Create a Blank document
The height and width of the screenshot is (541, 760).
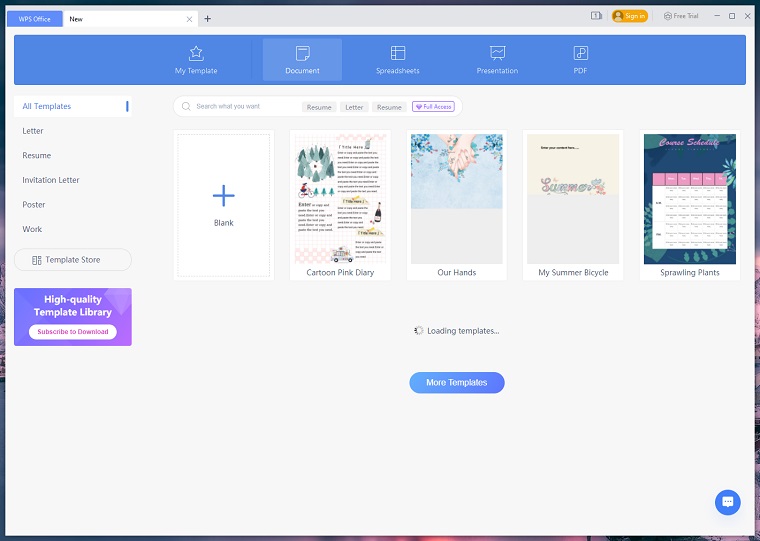click(223, 205)
